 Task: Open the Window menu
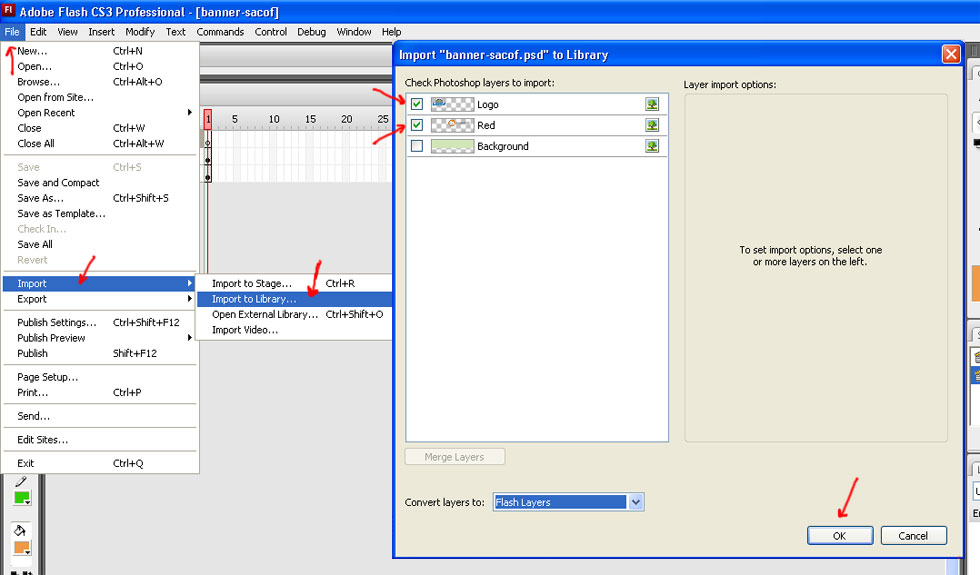click(354, 32)
